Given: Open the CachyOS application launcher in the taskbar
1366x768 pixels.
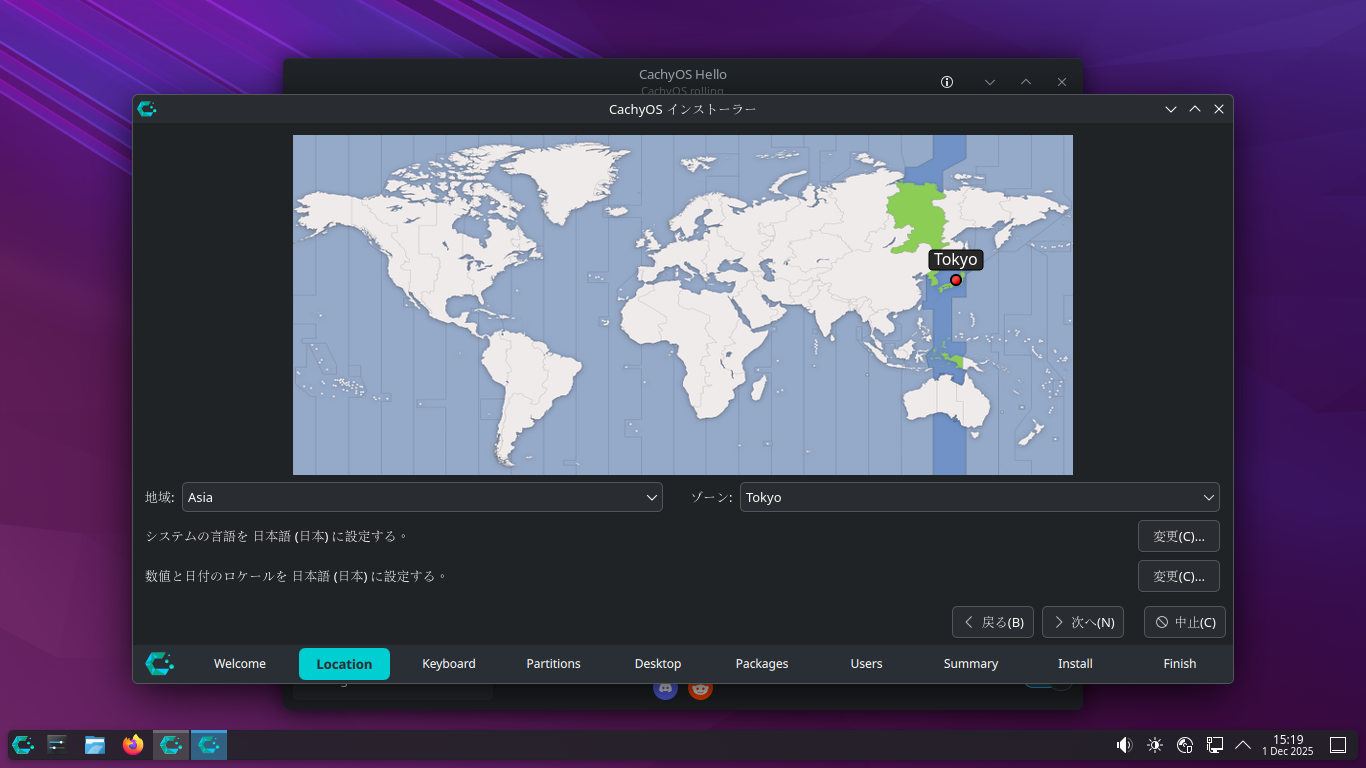Looking at the screenshot, I should [23, 744].
